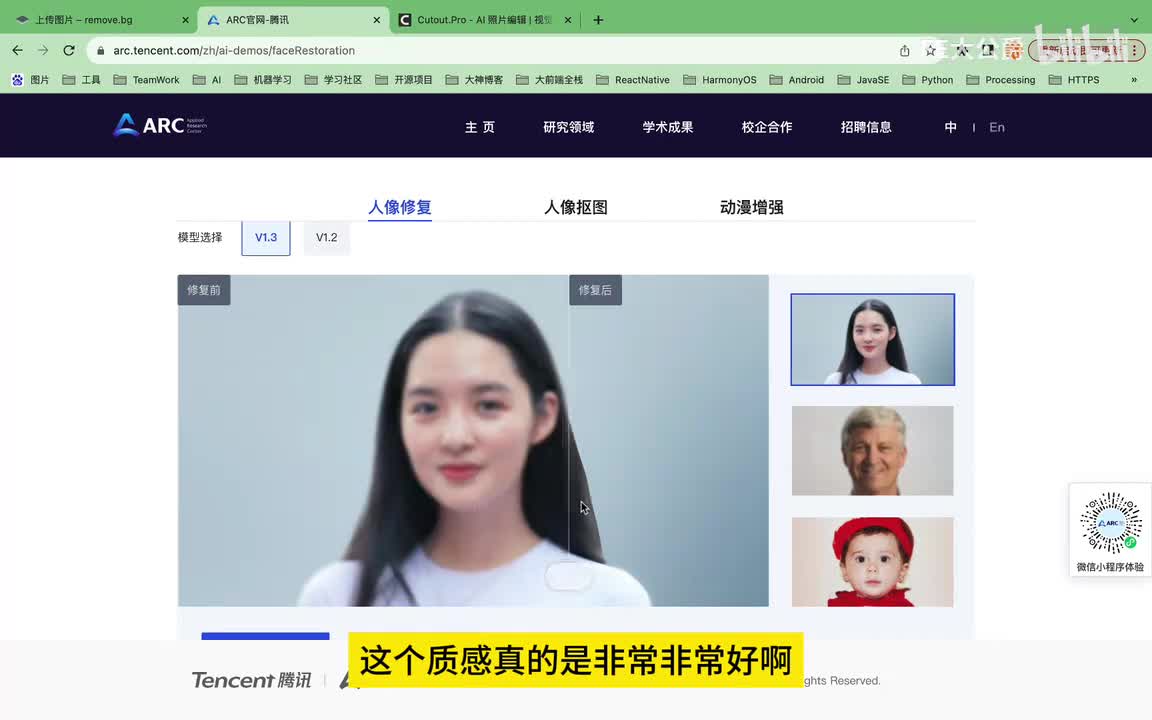Select model version V1.3
Viewport: 1152px width, 720px height.
pyautogui.click(x=266, y=238)
